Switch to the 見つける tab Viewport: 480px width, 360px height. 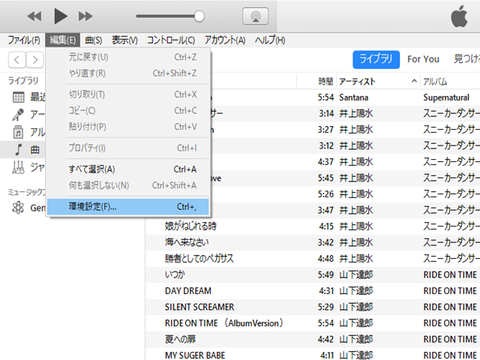pos(467,59)
